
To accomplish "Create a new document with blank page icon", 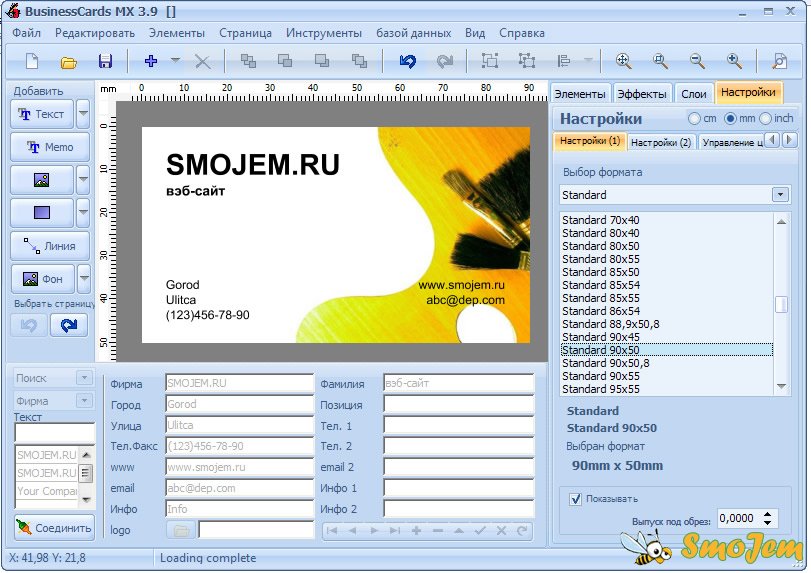I will 32,61.
